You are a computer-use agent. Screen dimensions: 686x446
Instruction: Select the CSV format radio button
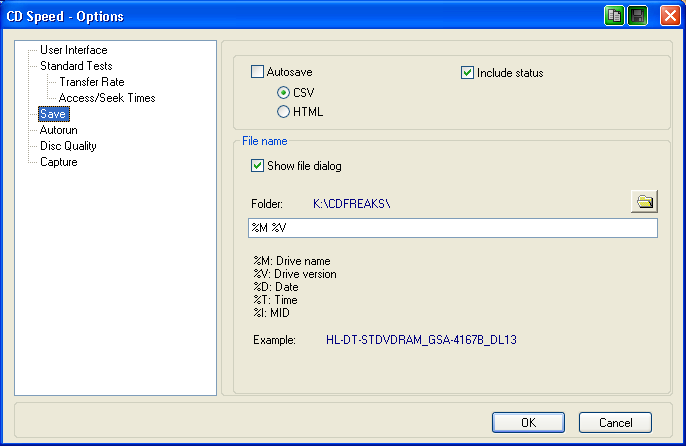click(284, 93)
